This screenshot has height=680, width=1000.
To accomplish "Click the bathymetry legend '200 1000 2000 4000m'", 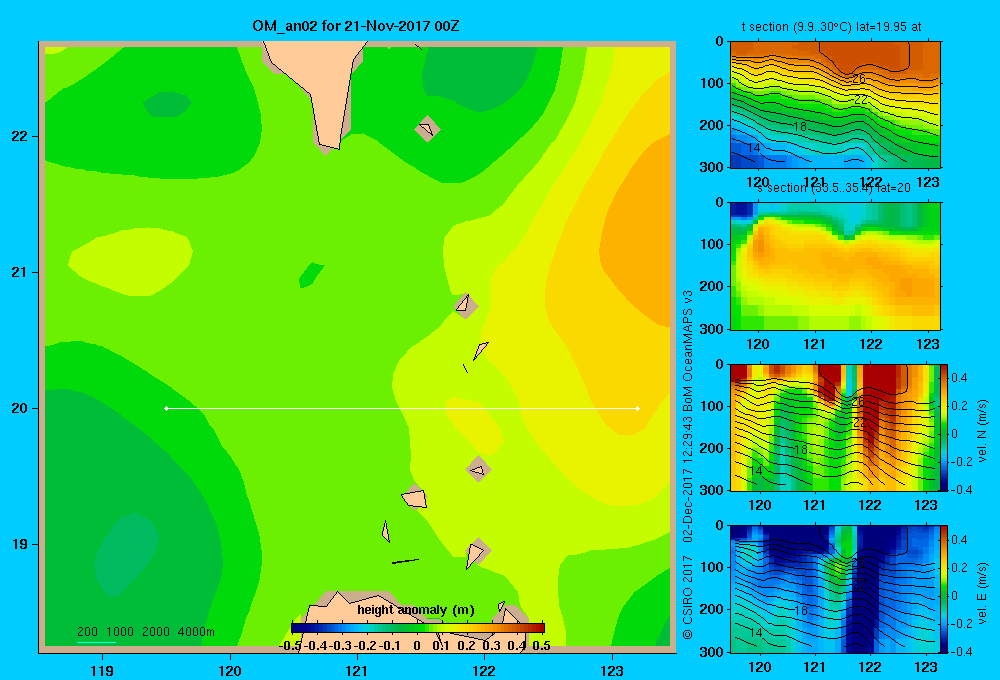I will pyautogui.click(x=145, y=632).
